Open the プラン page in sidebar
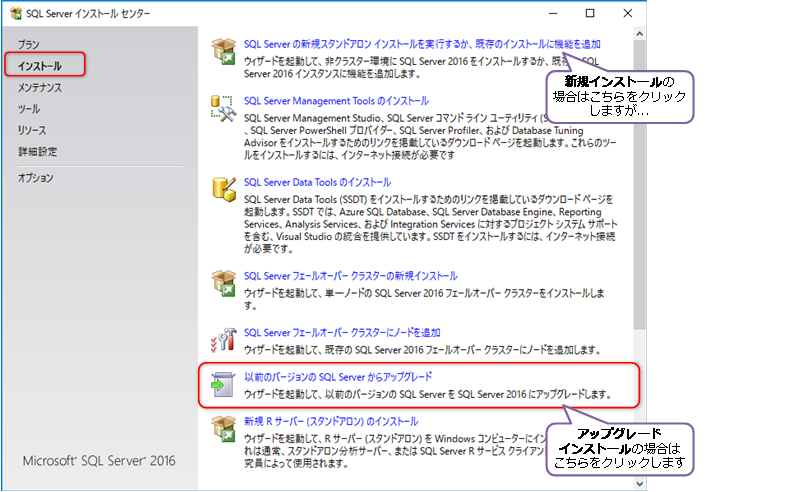 [29, 44]
